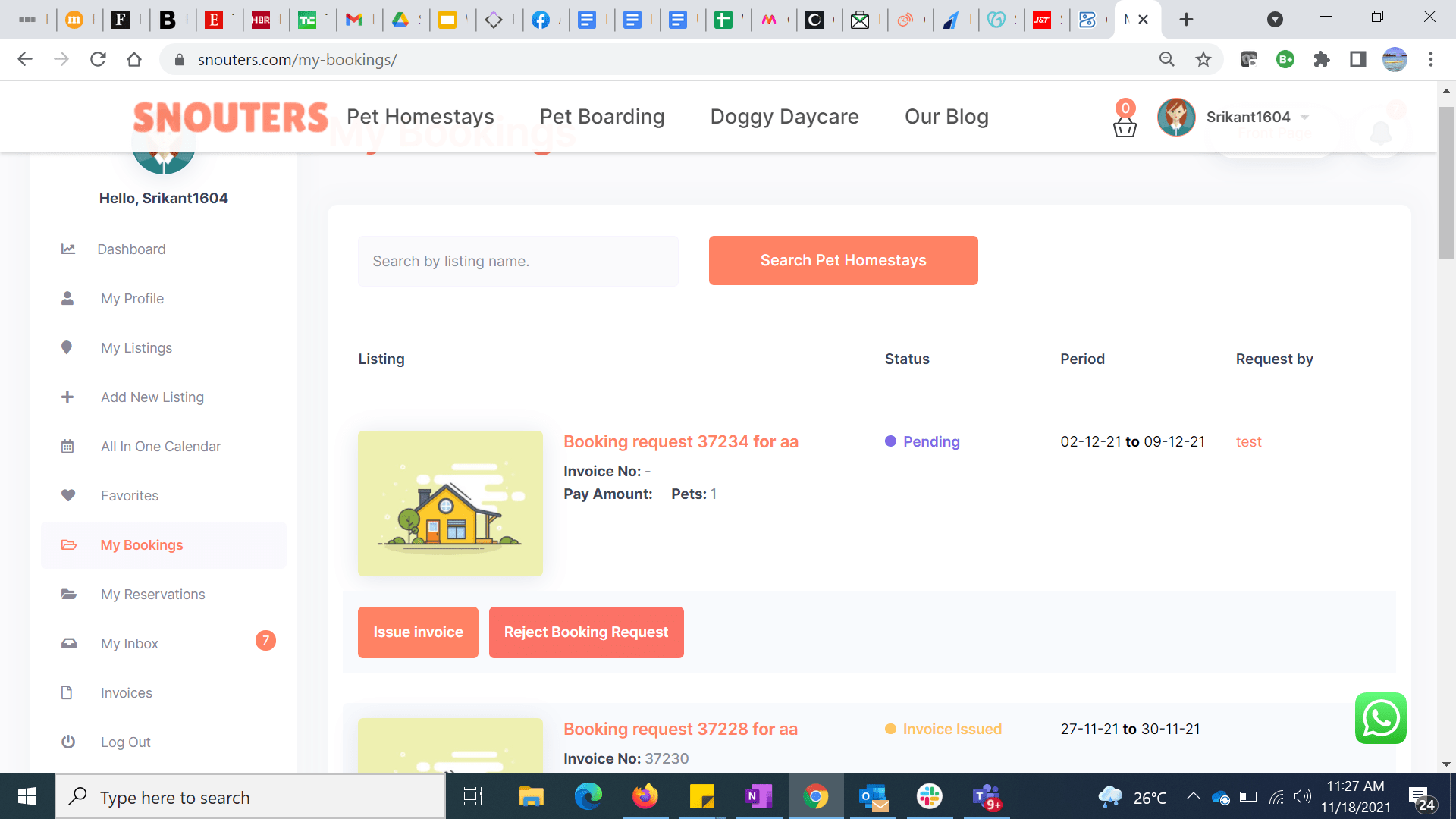Click house thumbnail of booking 37234
This screenshot has height=819, width=1456.
[x=450, y=504]
